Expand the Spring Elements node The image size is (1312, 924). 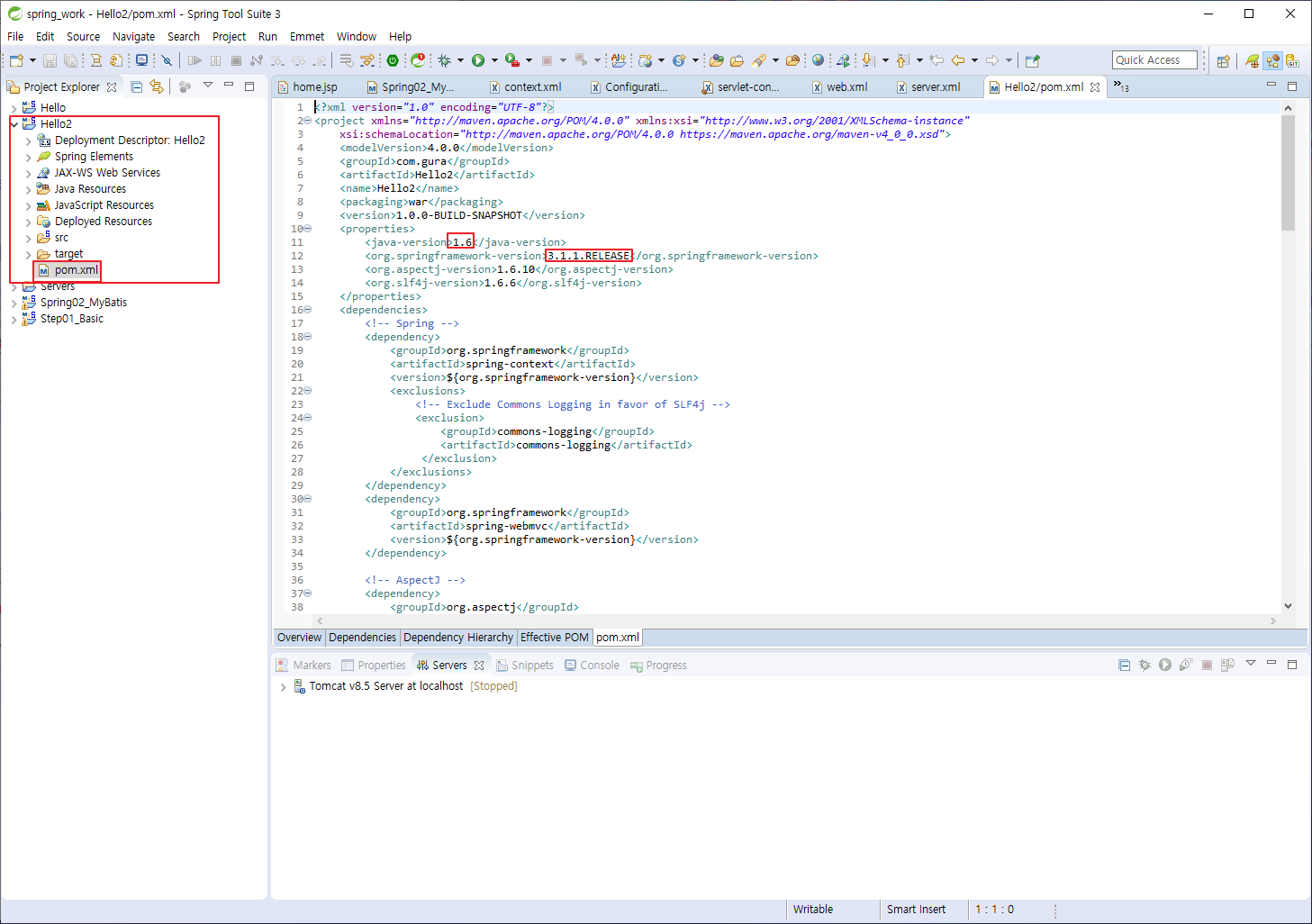coord(29,157)
